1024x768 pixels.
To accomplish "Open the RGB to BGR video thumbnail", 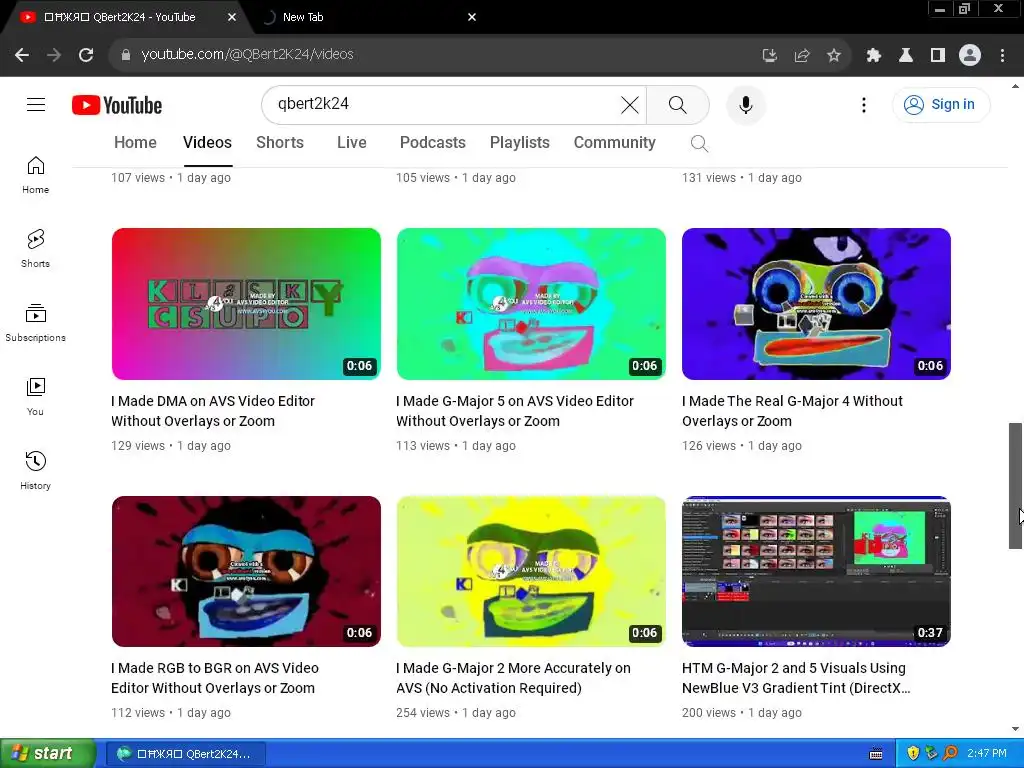I will [246, 571].
